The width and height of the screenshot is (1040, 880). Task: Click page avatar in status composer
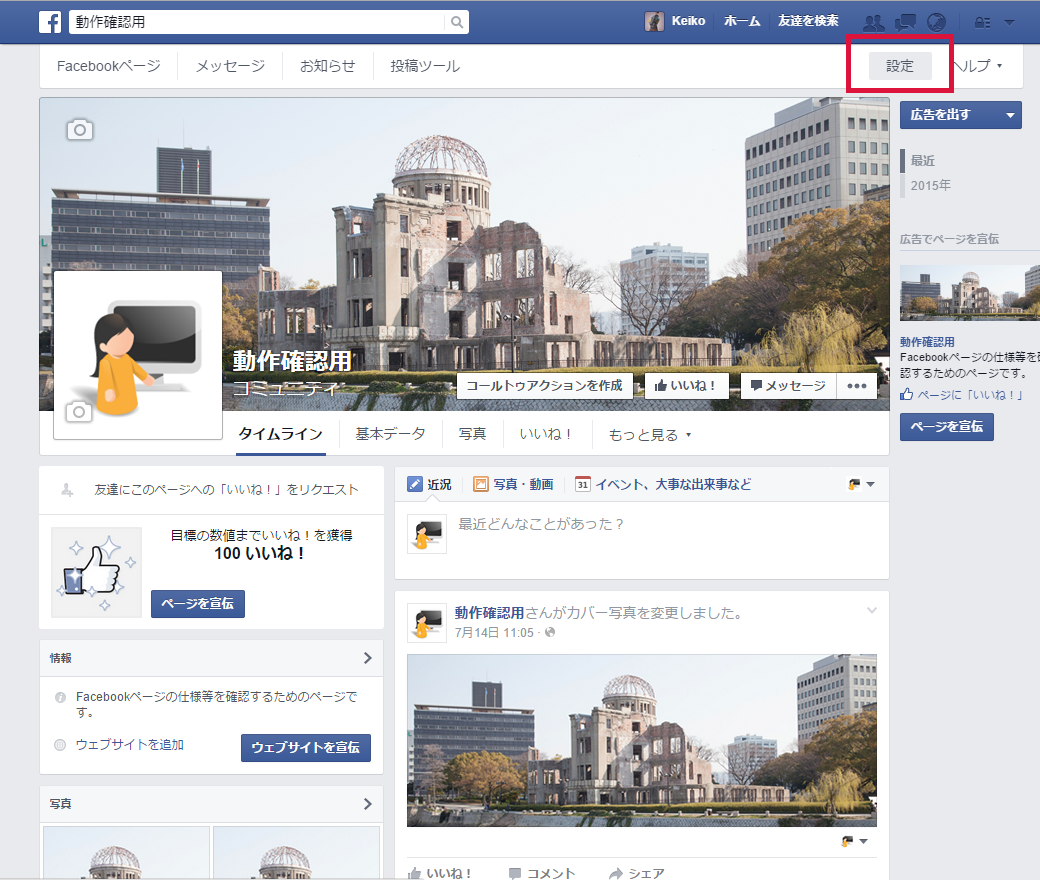point(426,534)
